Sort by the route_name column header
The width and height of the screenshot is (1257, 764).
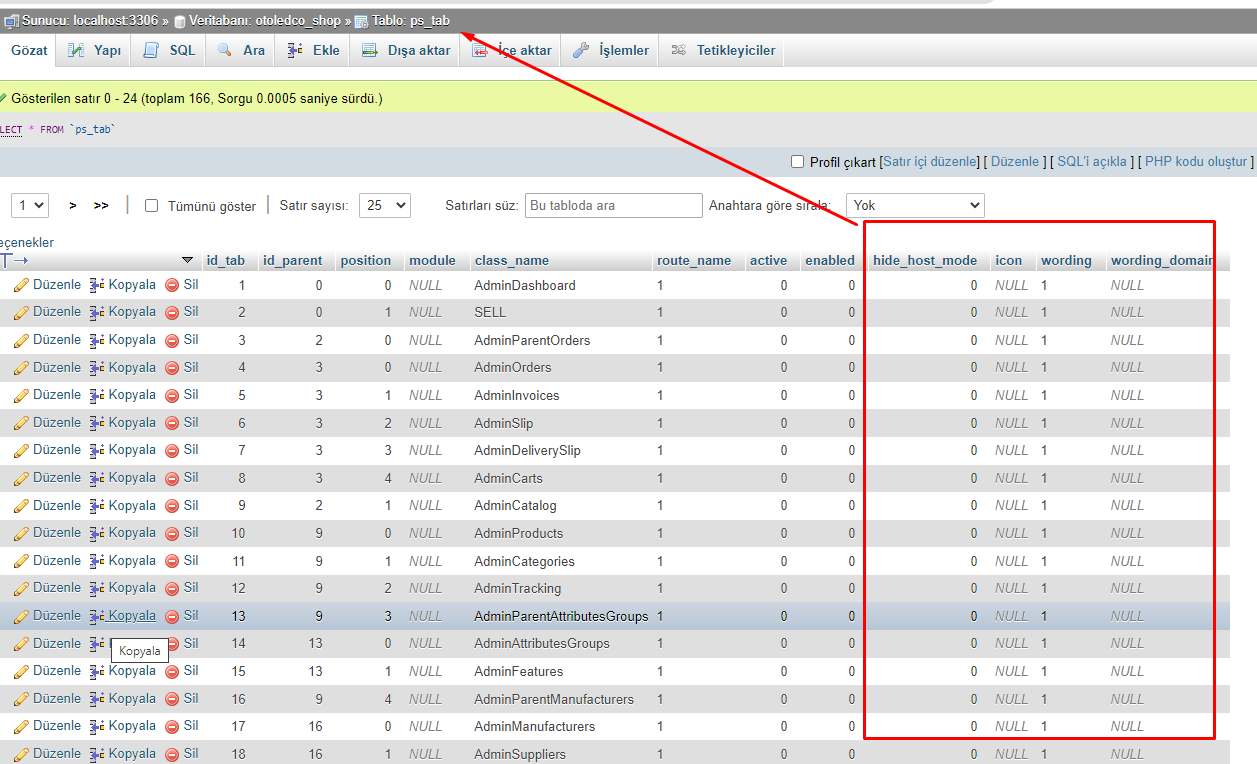click(694, 260)
